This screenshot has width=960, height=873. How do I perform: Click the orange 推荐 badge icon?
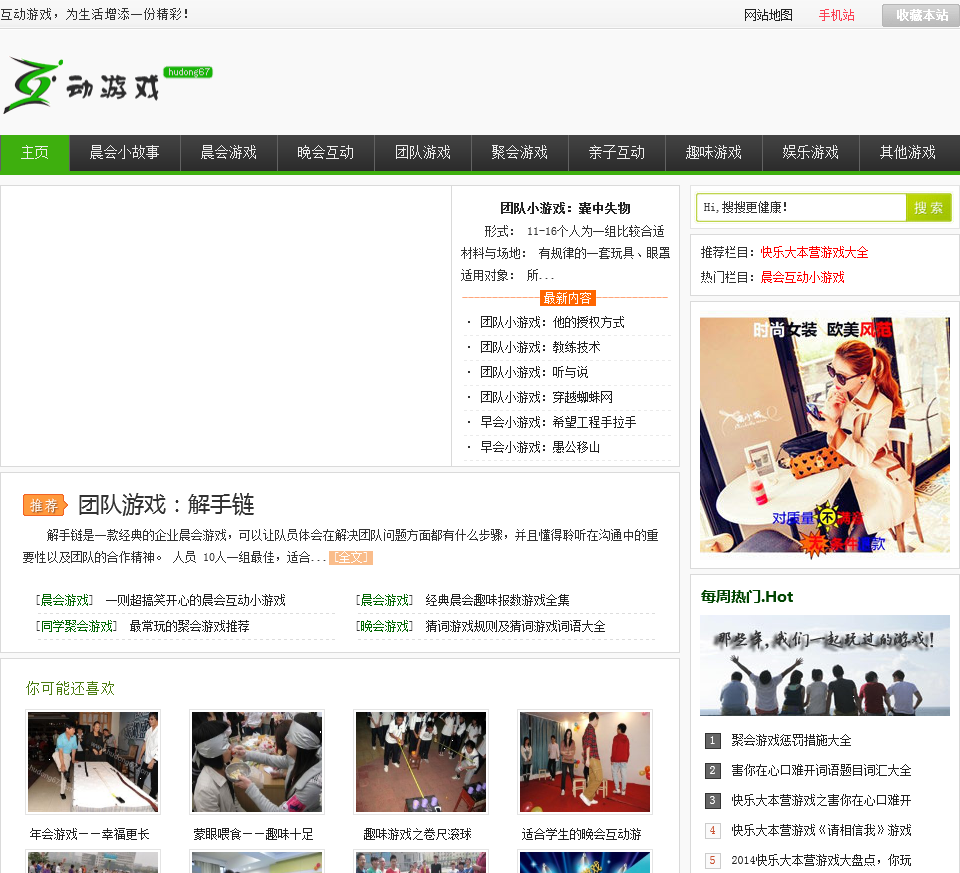click(x=45, y=506)
